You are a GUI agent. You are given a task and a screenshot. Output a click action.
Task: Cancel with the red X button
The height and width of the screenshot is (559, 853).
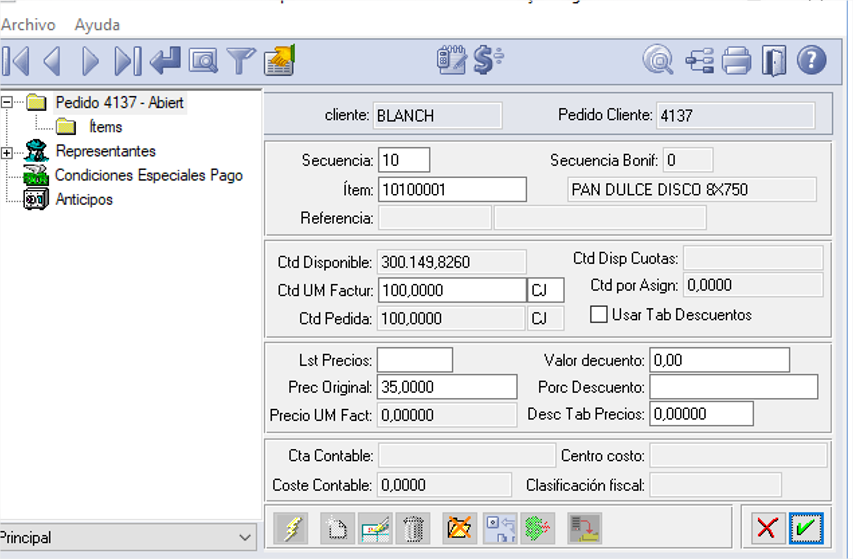pos(768,527)
